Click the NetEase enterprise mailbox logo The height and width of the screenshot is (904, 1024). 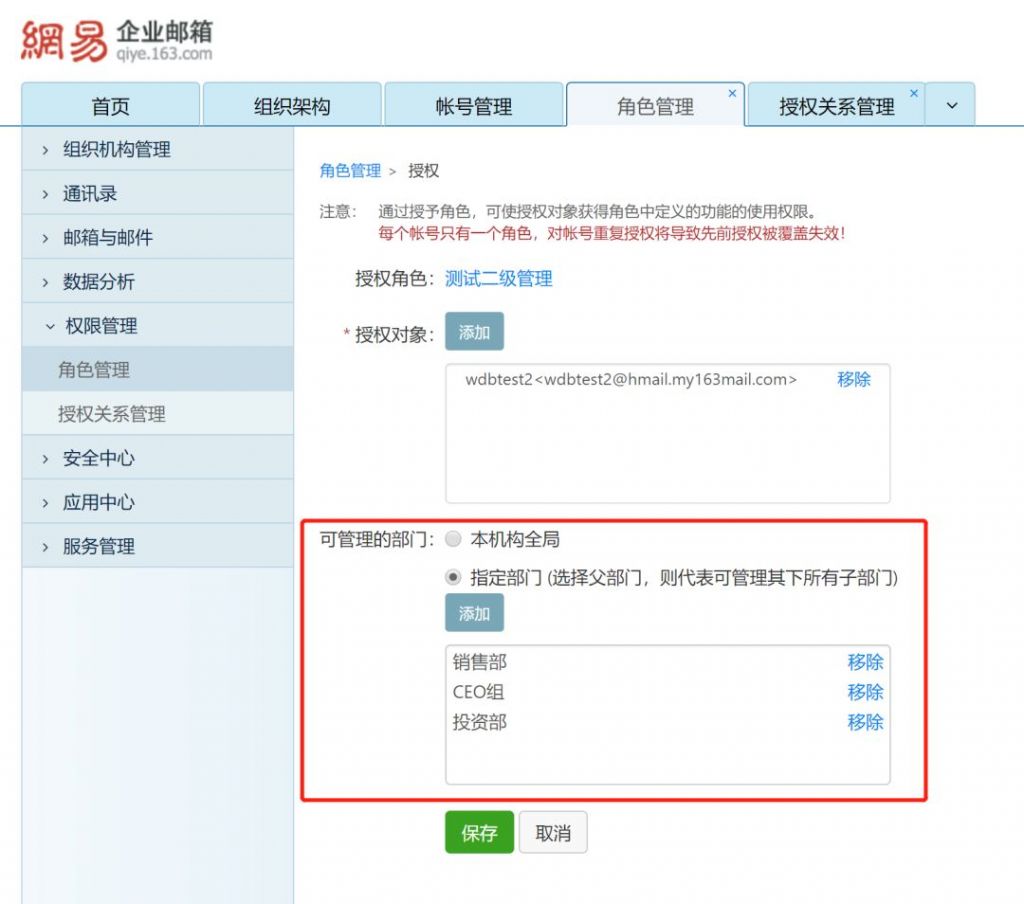pyautogui.click(x=116, y=41)
